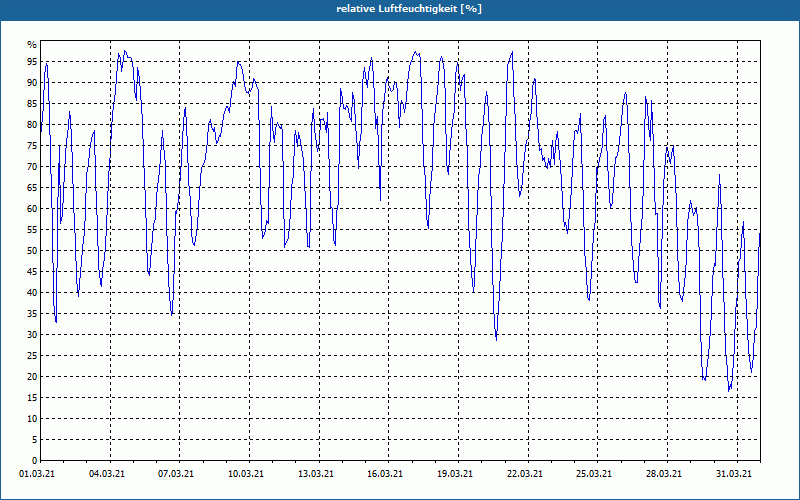Click the y-axis label '25'
Viewport: 800px width, 500px height.
coord(32,356)
